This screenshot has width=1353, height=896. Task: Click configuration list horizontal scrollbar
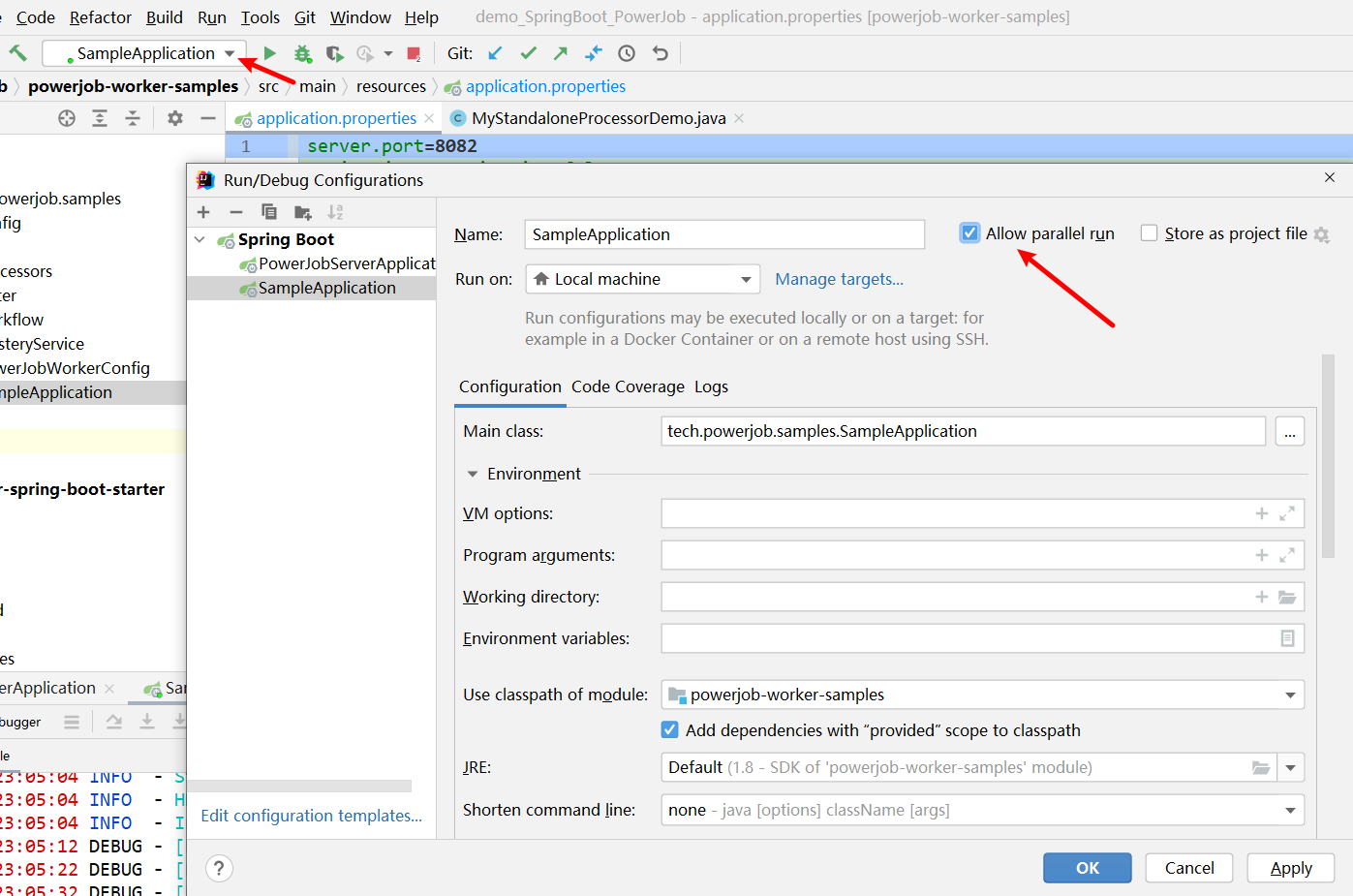pyautogui.click(x=300, y=786)
